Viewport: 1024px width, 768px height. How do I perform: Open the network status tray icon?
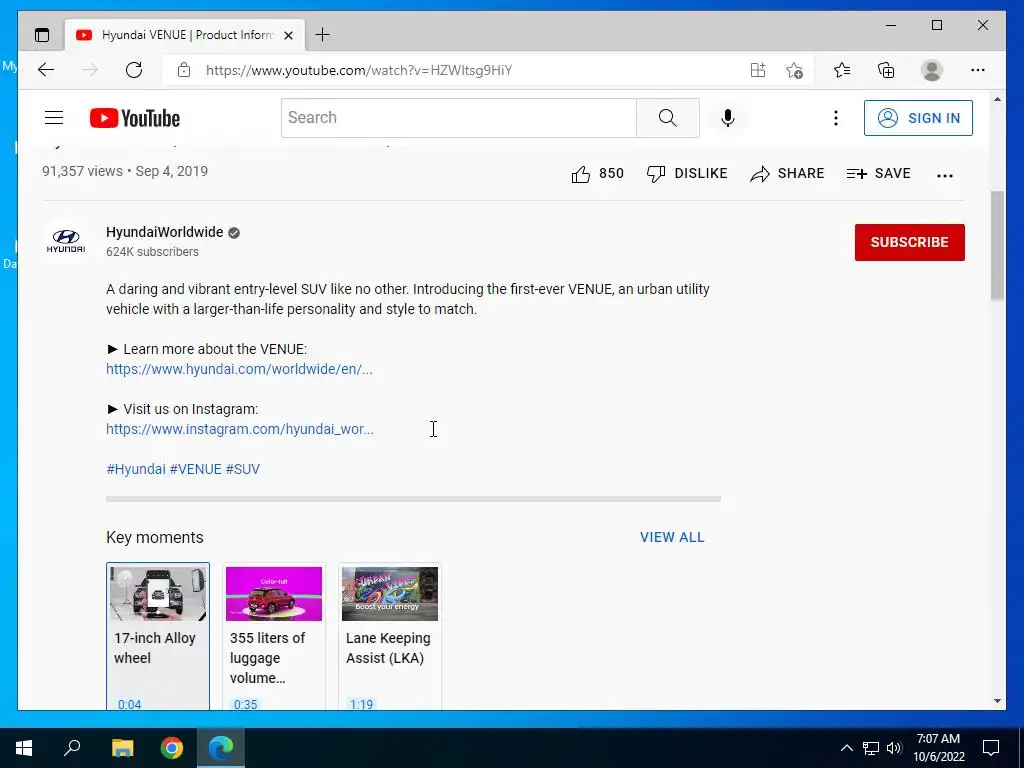871,748
